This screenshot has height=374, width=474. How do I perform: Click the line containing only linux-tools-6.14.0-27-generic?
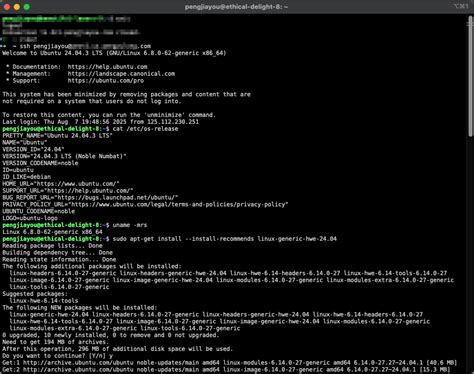(59, 287)
